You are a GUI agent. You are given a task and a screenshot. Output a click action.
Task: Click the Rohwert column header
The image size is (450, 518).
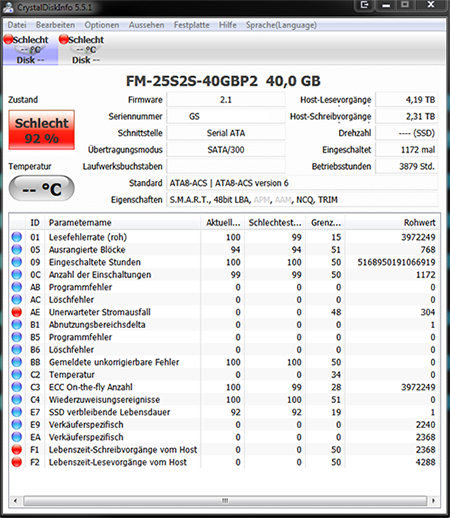tap(392, 223)
